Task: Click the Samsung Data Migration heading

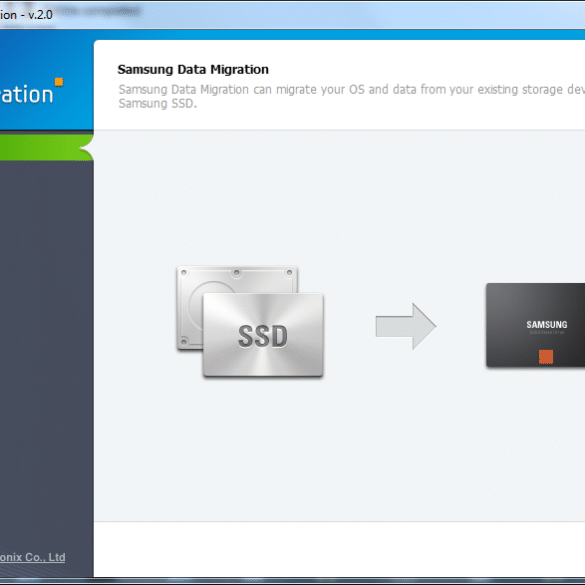Action: tap(193, 69)
